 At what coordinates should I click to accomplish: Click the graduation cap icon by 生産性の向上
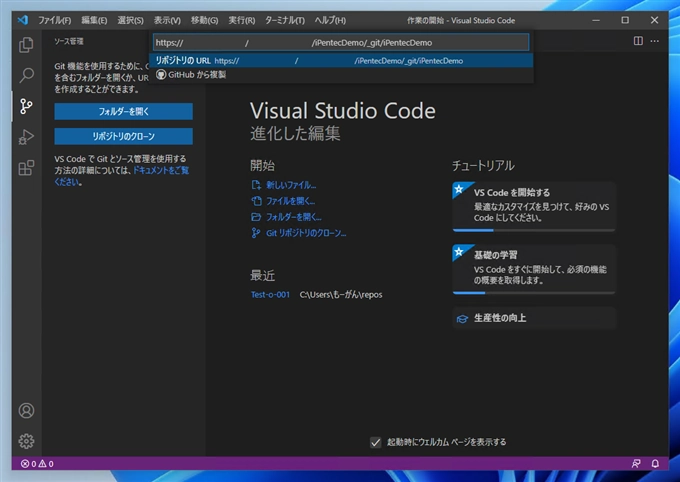(x=462, y=319)
